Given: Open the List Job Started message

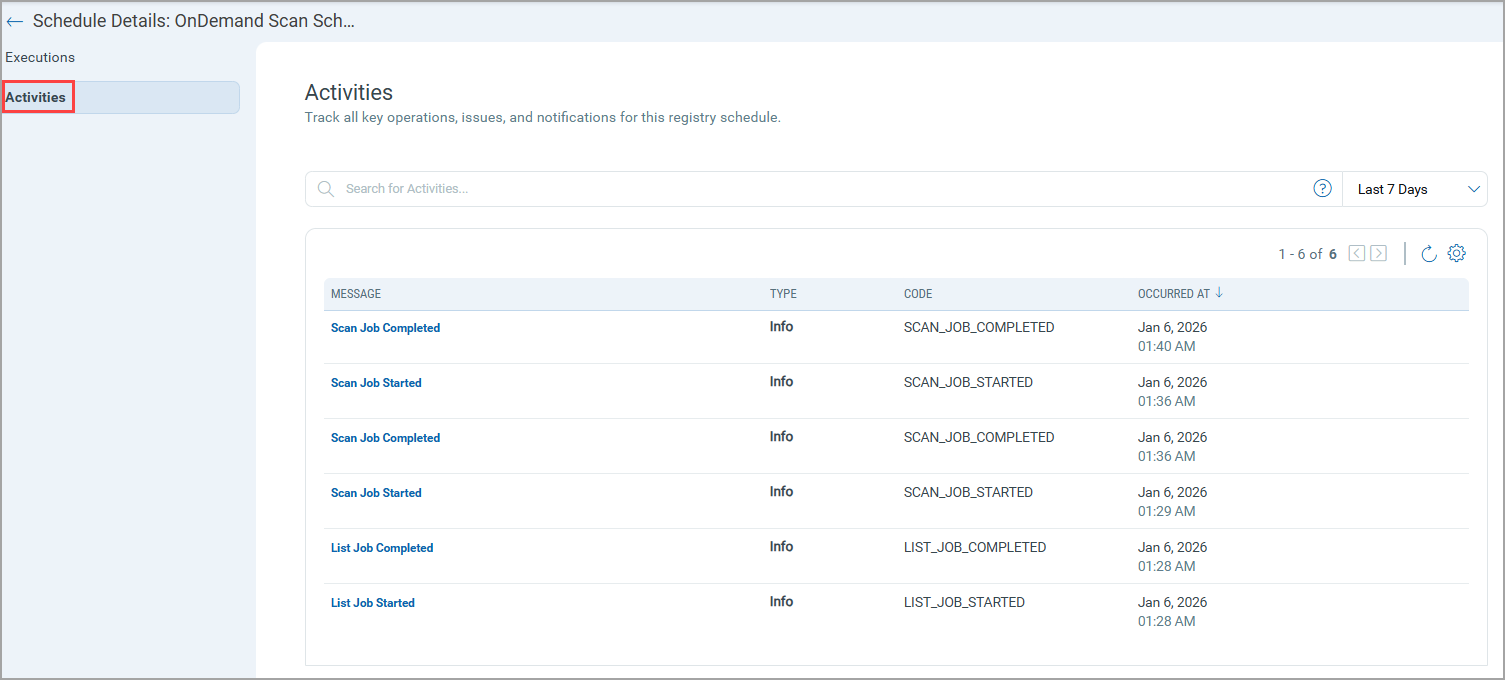Looking at the screenshot, I should point(372,603).
